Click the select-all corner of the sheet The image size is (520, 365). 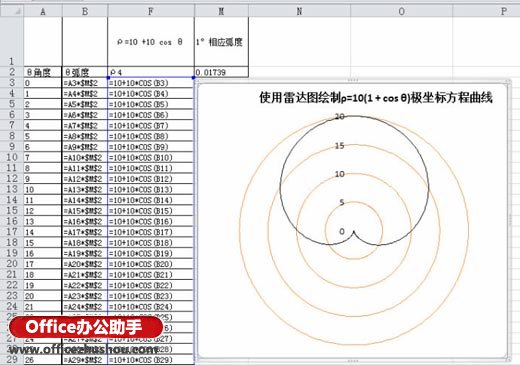(12, 11)
